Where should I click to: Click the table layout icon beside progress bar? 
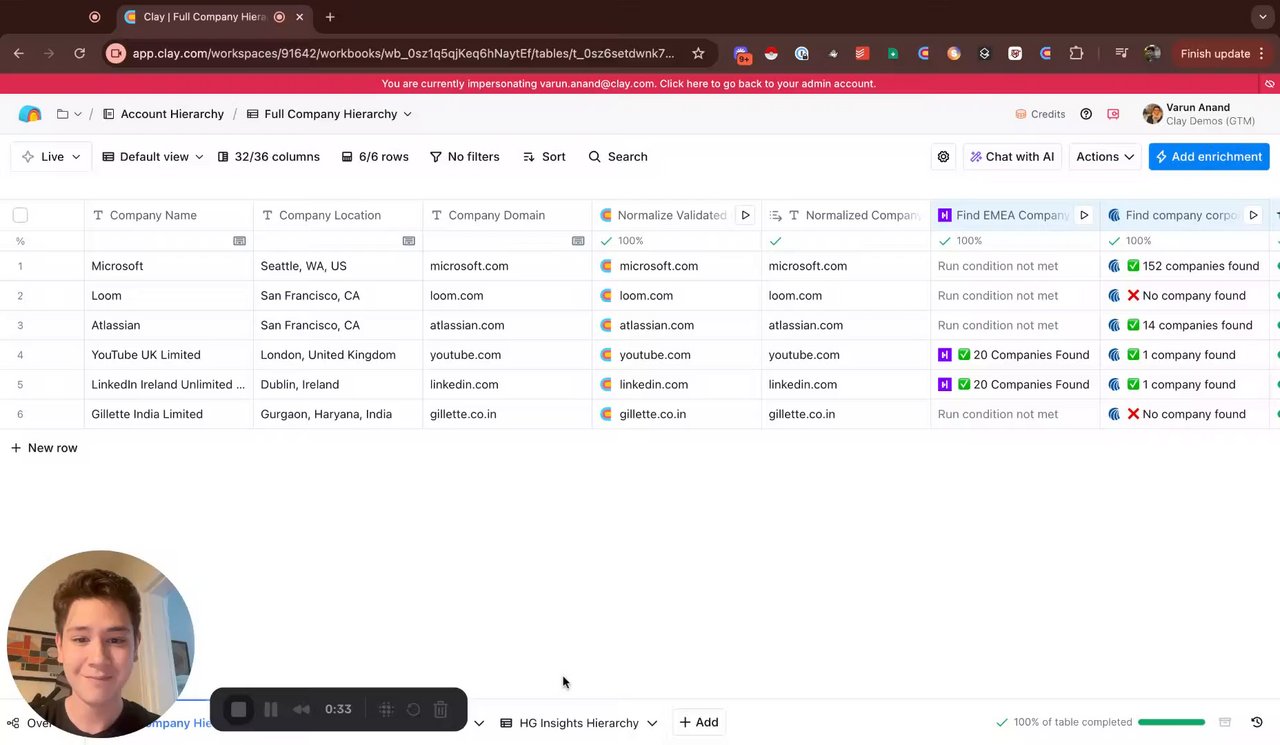point(1225,722)
